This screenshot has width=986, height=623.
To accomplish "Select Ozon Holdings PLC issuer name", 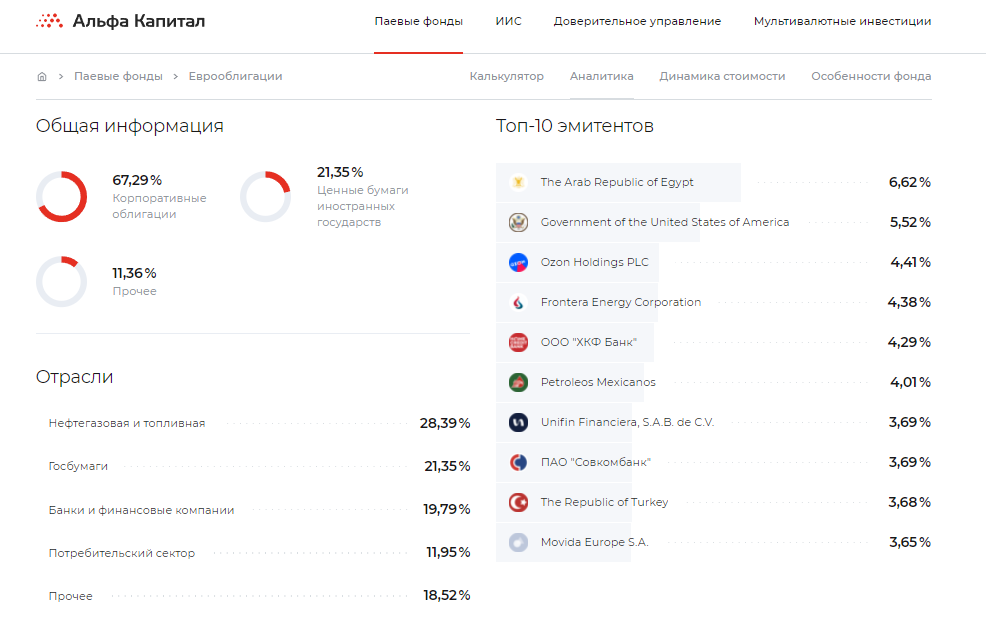I will (594, 262).
